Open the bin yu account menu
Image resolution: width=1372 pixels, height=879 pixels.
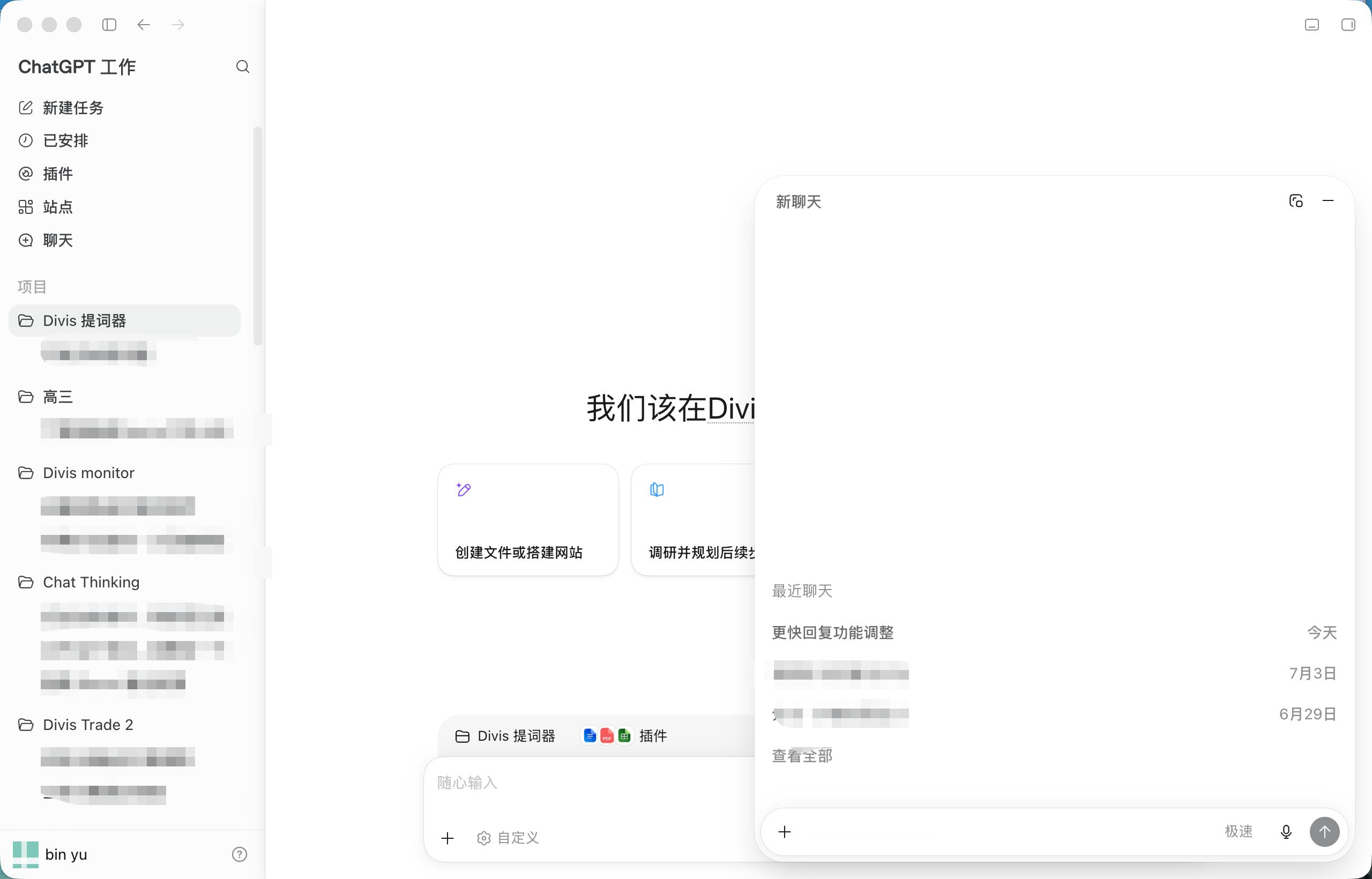(51, 854)
